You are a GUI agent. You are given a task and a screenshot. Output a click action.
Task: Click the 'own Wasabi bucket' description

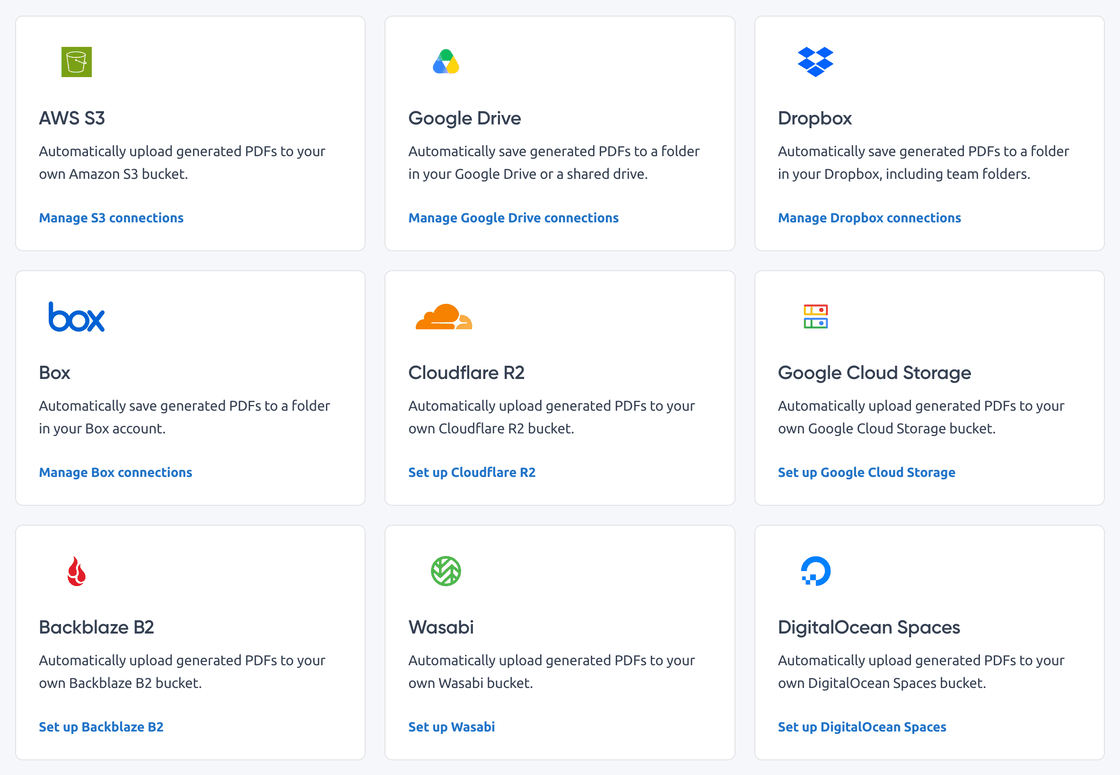470,684
